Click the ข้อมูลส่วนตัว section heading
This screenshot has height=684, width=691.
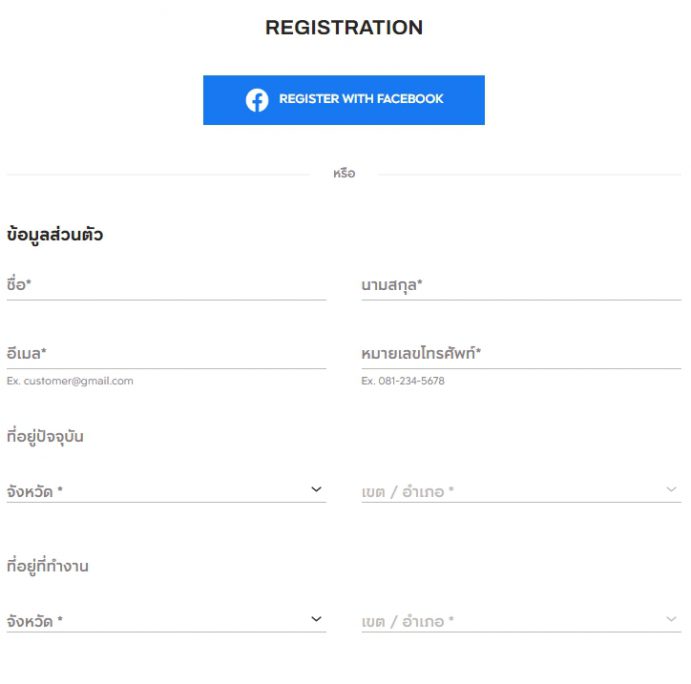point(55,234)
